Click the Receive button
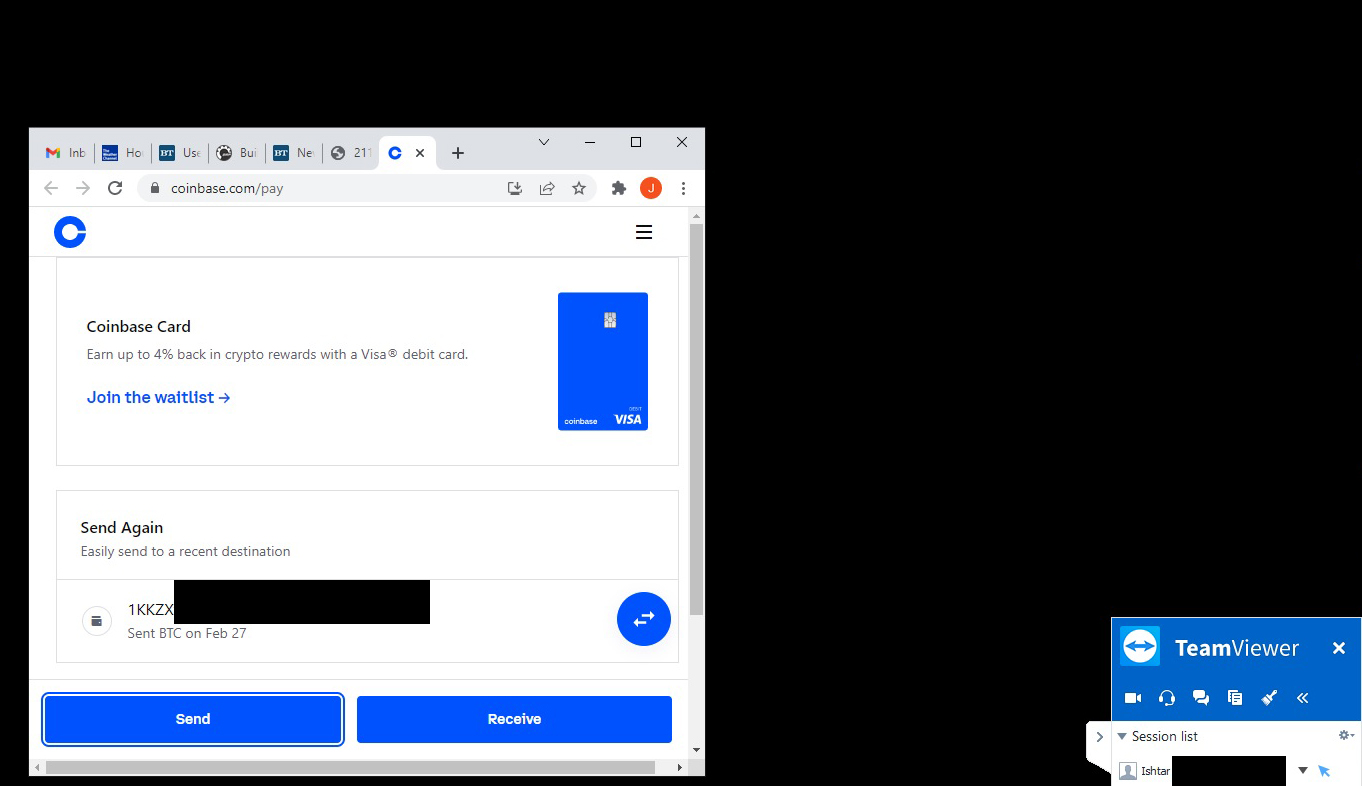 pyautogui.click(x=514, y=719)
